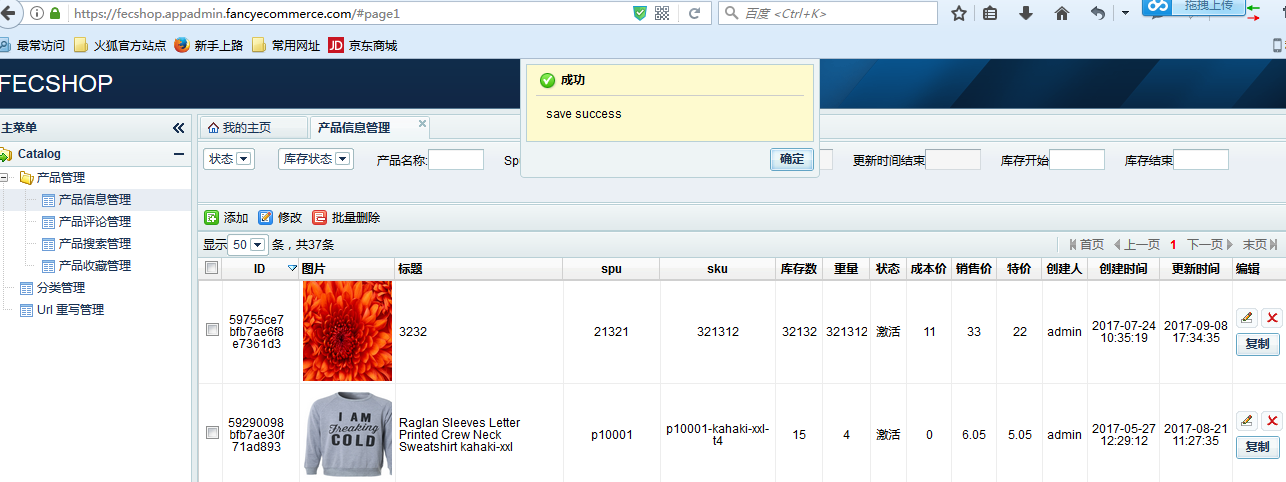Click red delete X for Raglan Sweatshirt row
Viewport: 1286px width, 482px height.
(1272, 421)
